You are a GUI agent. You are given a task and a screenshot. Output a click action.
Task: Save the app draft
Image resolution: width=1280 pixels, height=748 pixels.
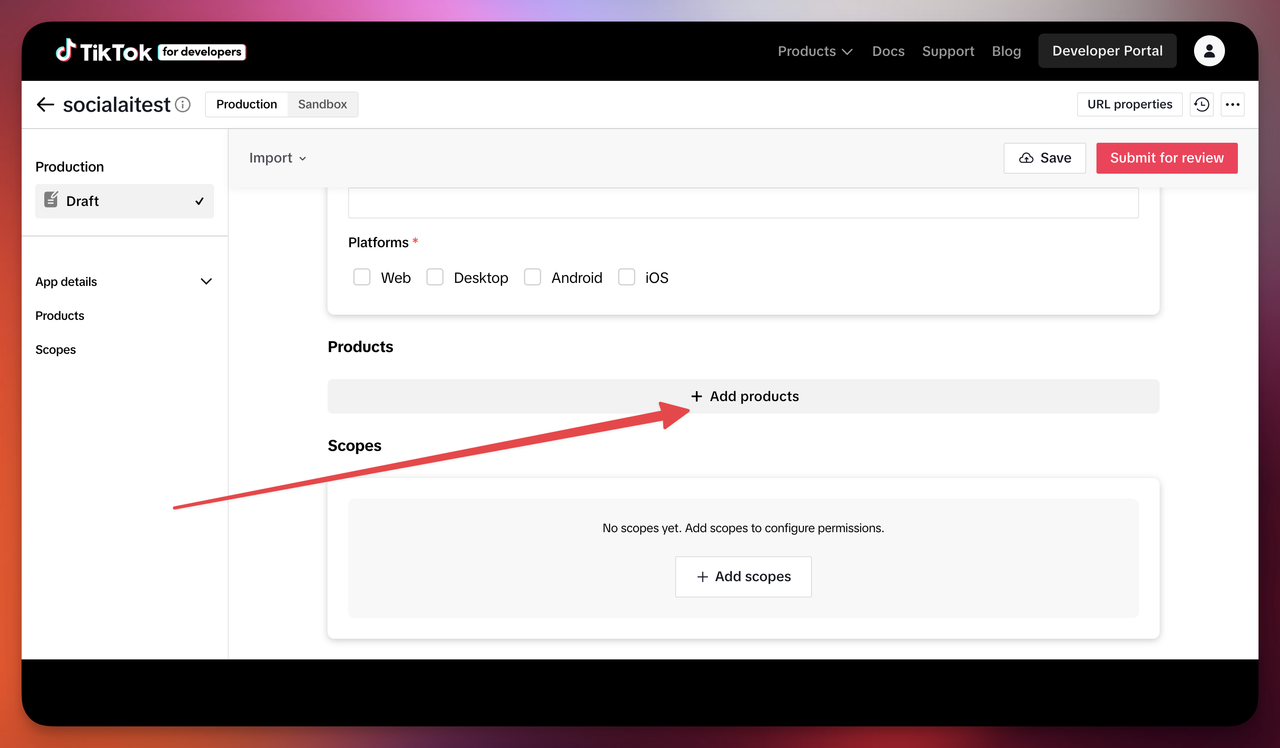click(1045, 158)
